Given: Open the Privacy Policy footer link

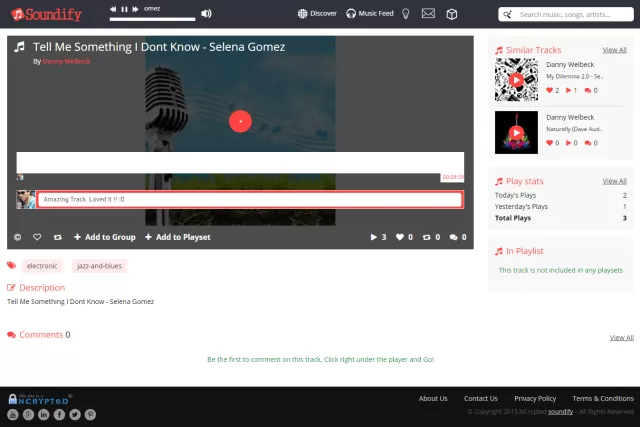Looking at the screenshot, I should click(535, 398).
